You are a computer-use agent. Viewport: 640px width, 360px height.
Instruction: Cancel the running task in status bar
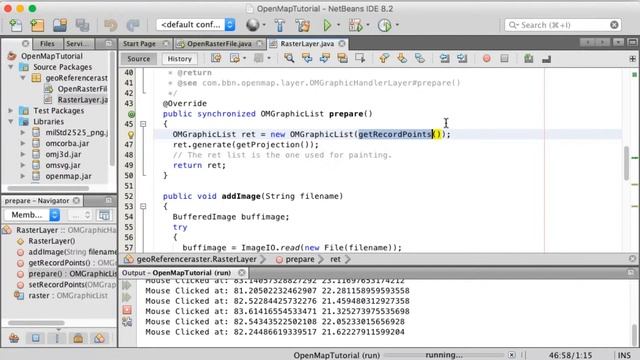pyautogui.click(x=511, y=355)
